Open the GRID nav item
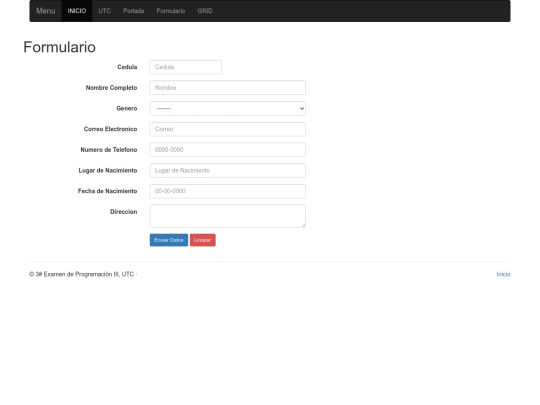This screenshot has width=540, height=405. click(x=205, y=11)
